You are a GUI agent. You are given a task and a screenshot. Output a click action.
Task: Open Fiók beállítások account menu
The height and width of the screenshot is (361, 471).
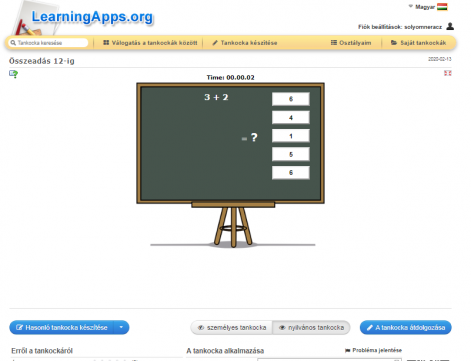click(400, 27)
